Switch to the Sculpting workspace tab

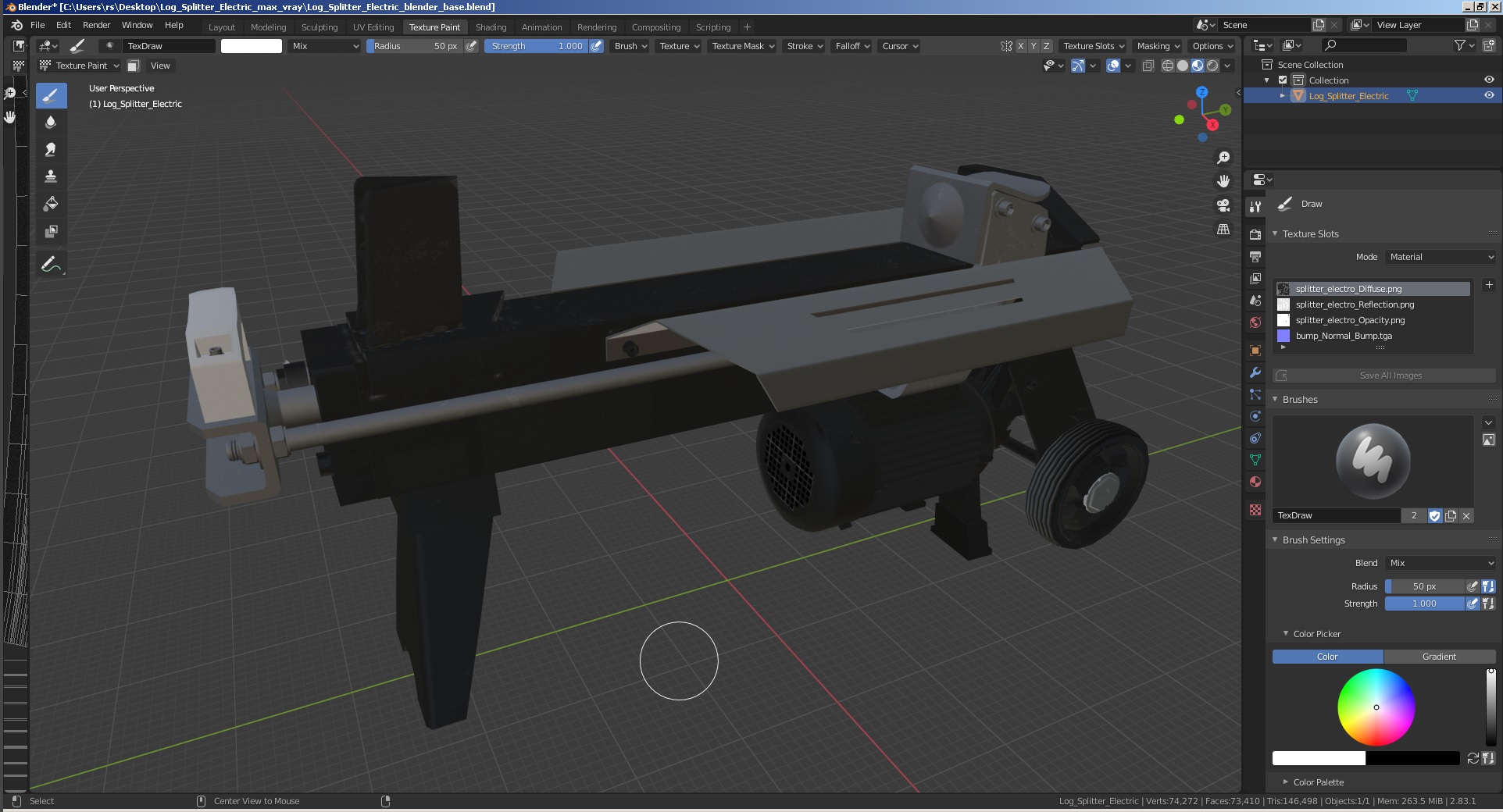pos(320,27)
